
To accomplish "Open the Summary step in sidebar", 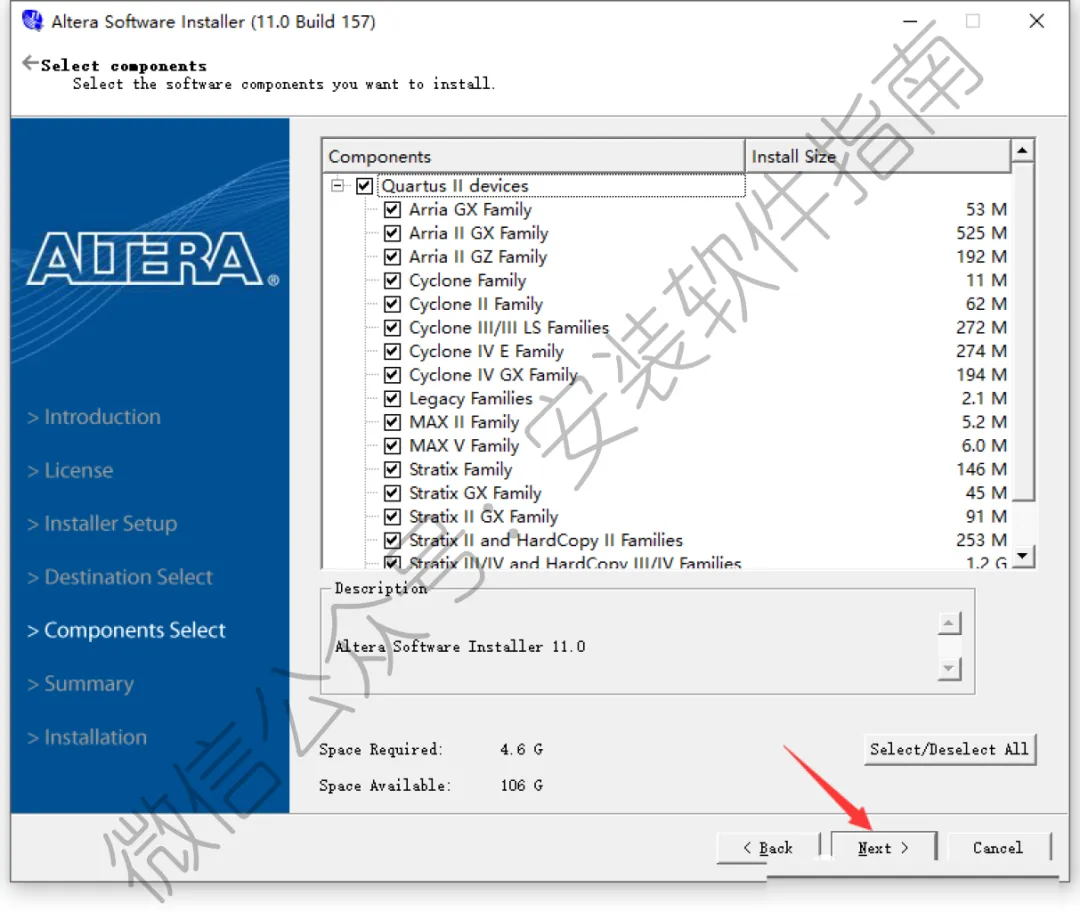I will click(81, 684).
